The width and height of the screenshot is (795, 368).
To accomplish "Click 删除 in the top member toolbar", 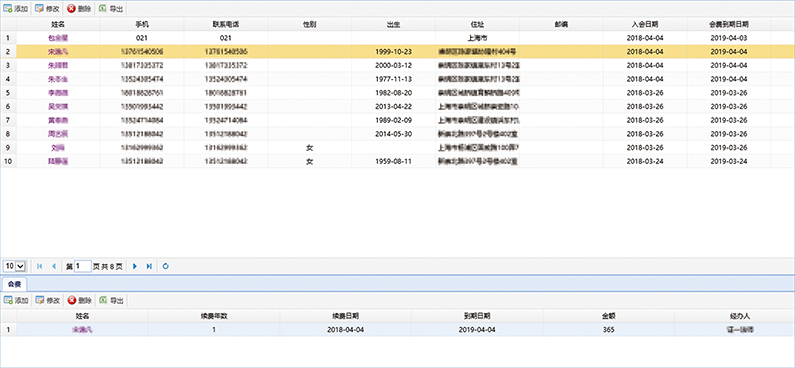I will point(80,9).
